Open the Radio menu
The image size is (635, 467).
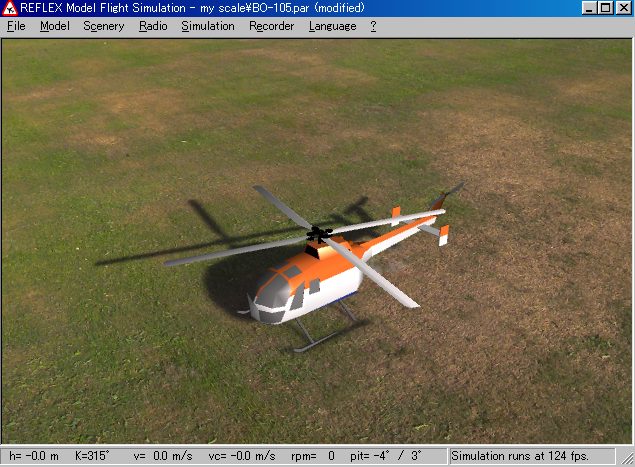(x=153, y=26)
